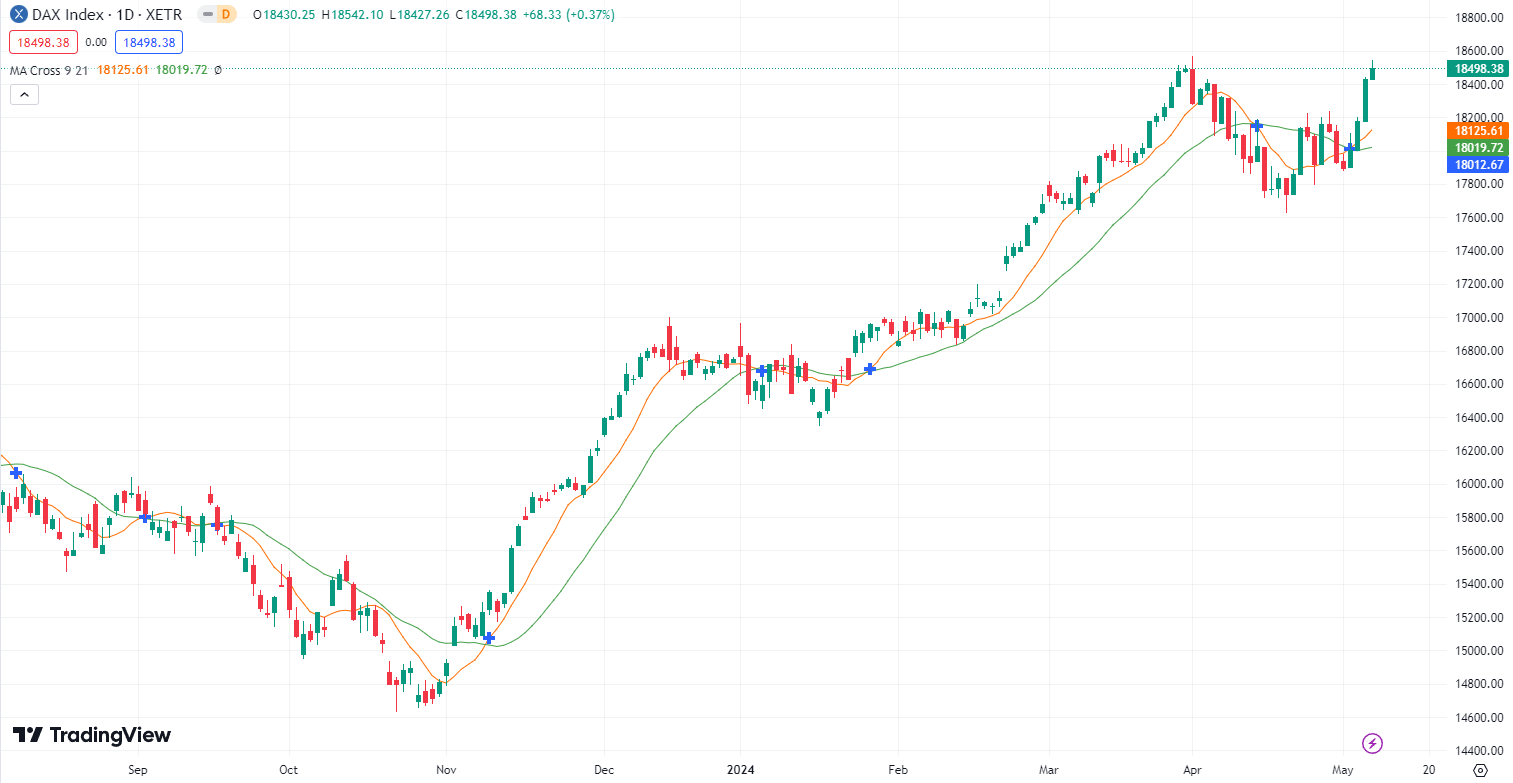The height and width of the screenshot is (783, 1513).
Task: Click the 0.00 spread value
Action: [x=96, y=42]
